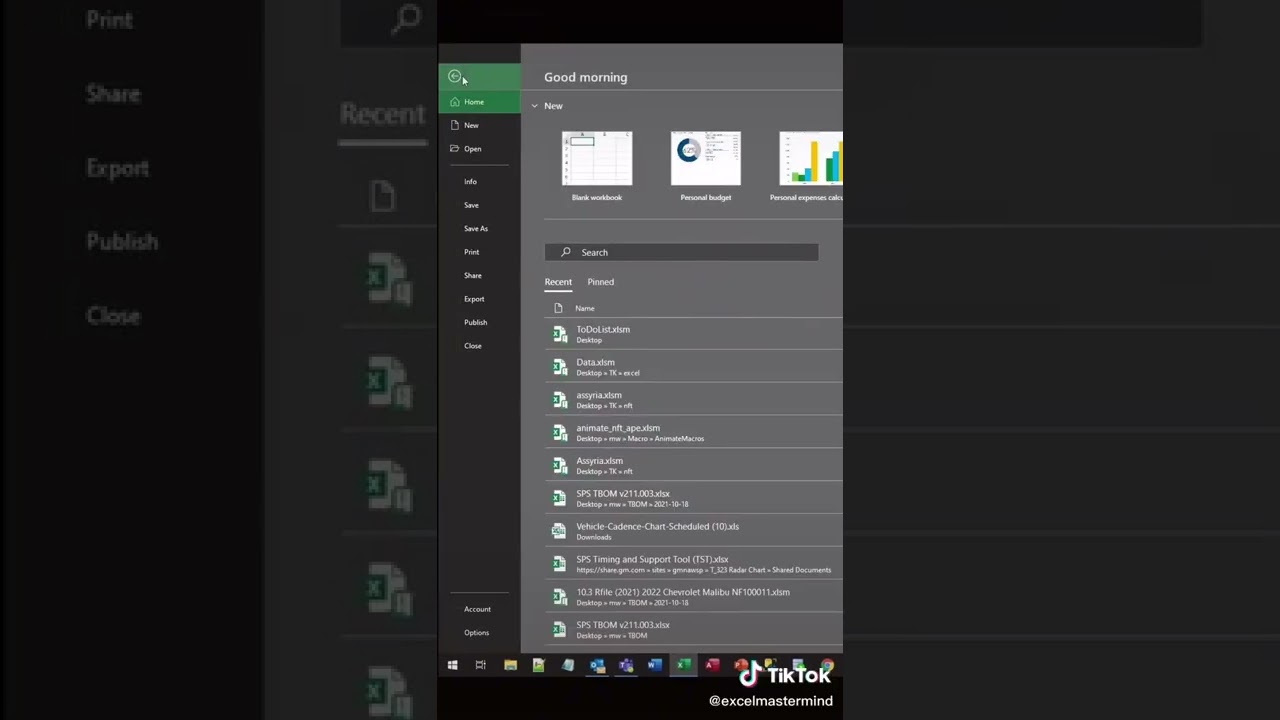Screen dimensions: 1280x720
Task: Click the back arrow above Home
Action: [455, 77]
